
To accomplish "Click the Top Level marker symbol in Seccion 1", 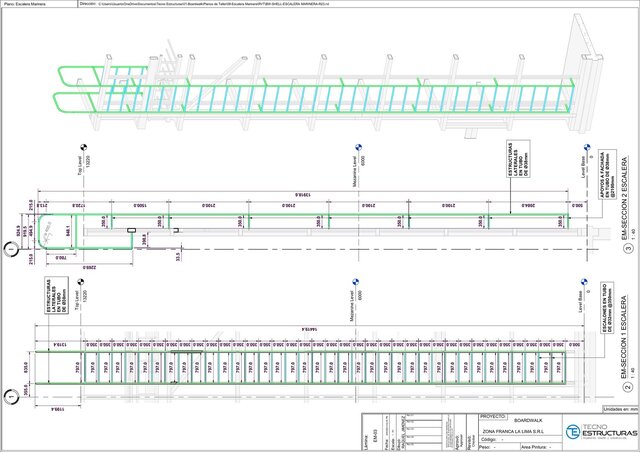I will [81, 282].
